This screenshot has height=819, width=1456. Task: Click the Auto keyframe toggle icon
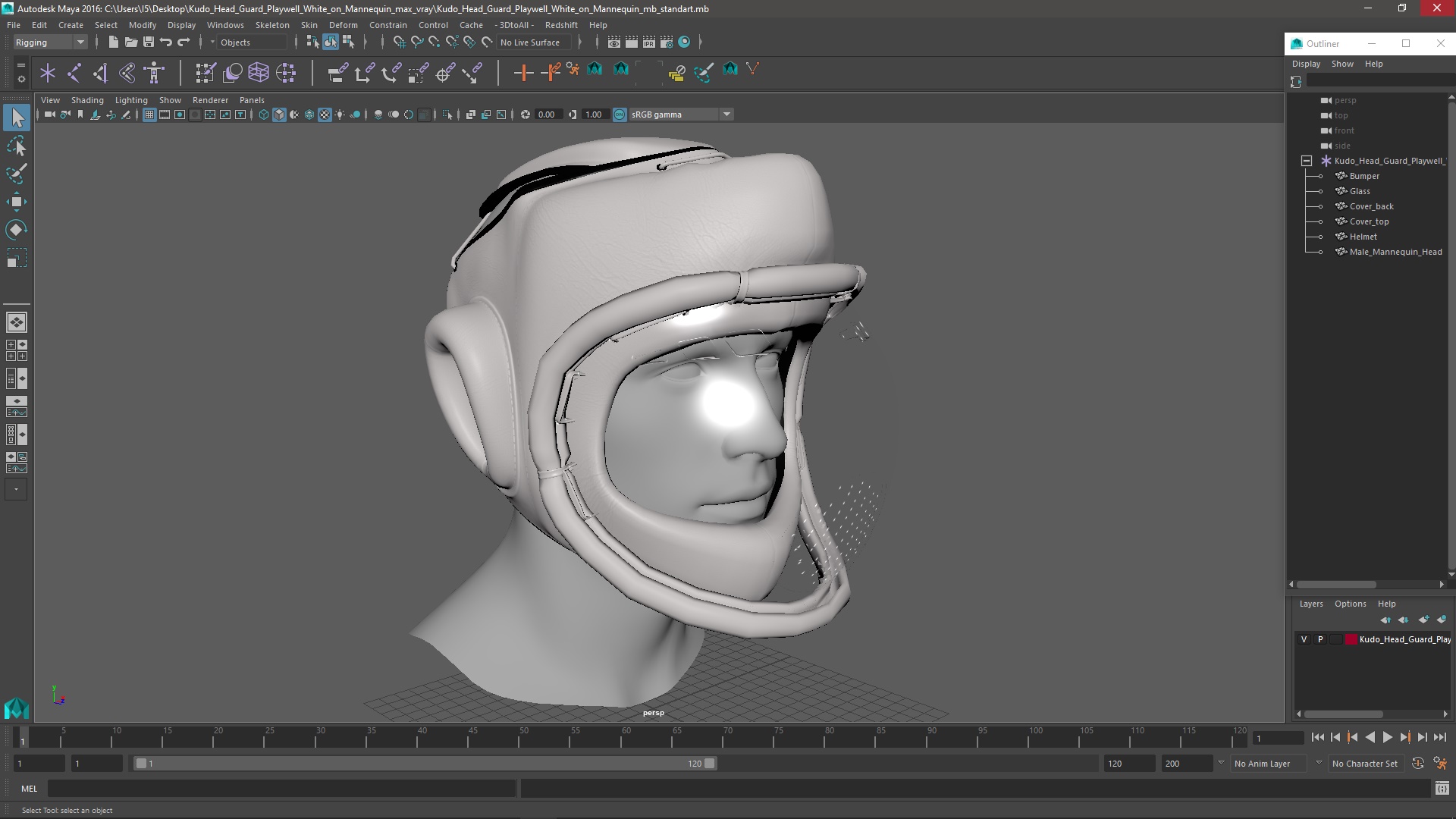[x=1418, y=764]
